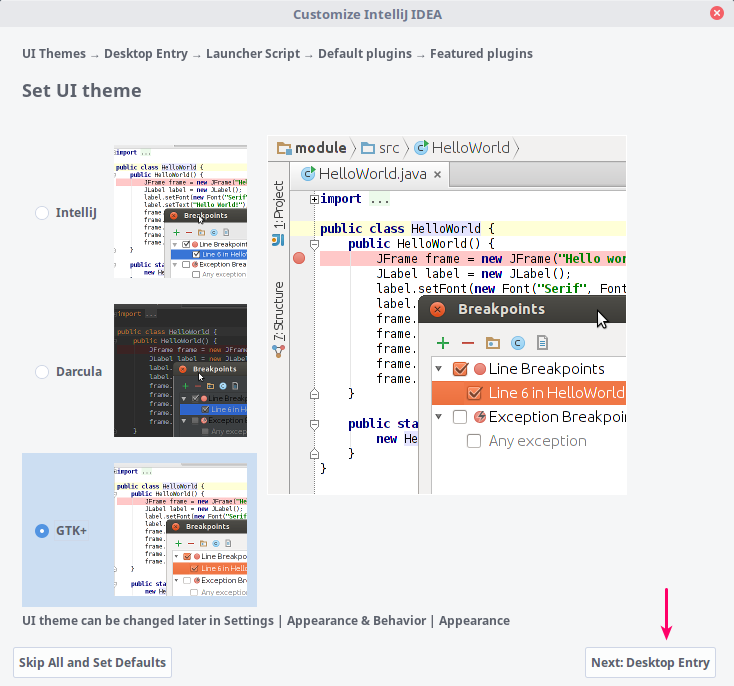Toggle the Line Breakpoints checkbox in large preview
734x686 pixels.
coord(460,369)
